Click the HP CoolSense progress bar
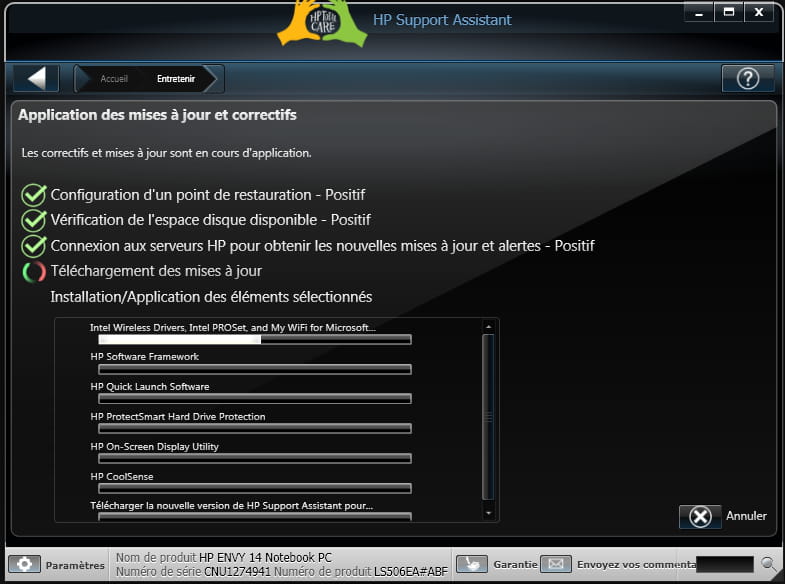This screenshot has height=584, width=785. click(x=255, y=488)
